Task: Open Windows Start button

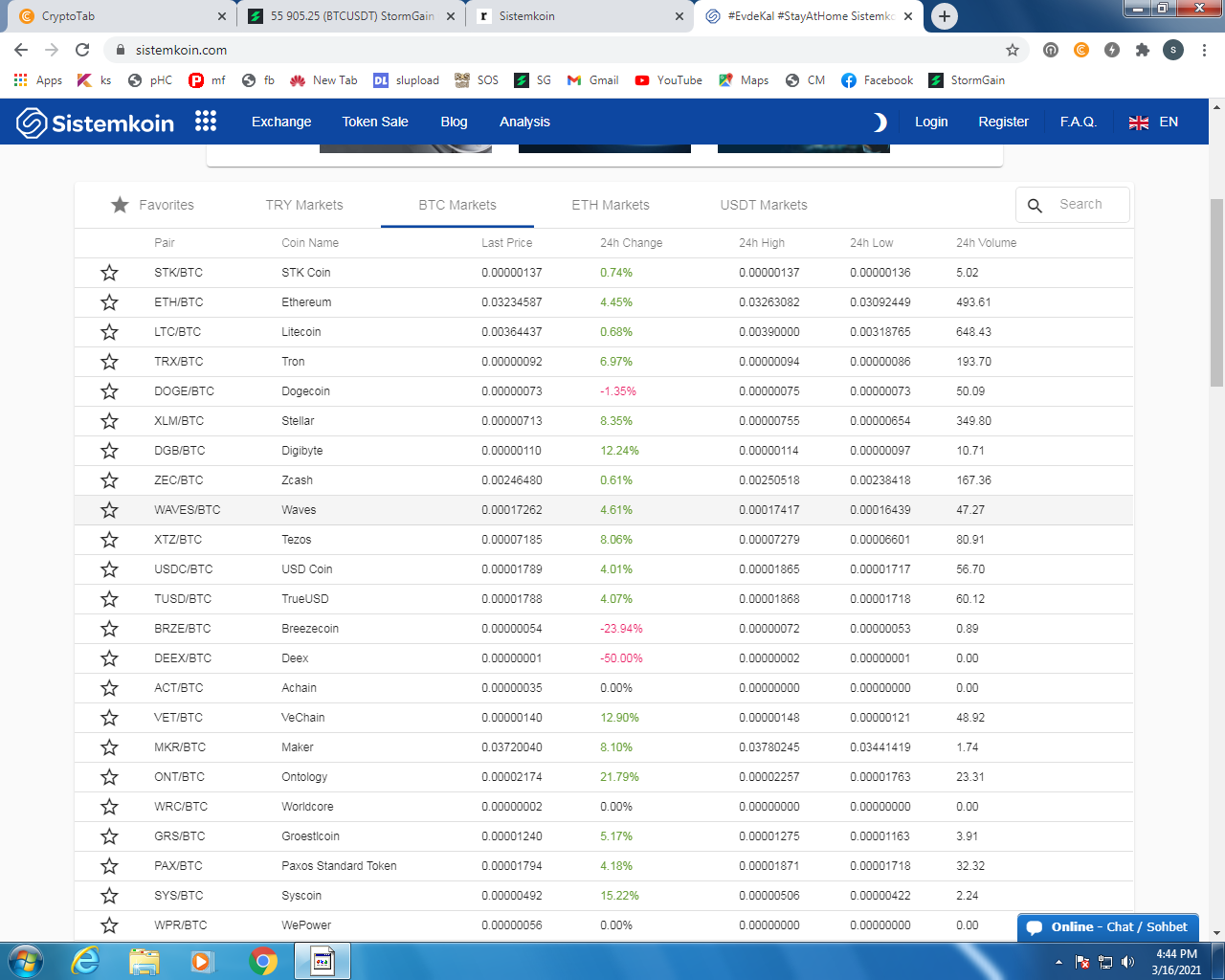Action: tap(26, 961)
